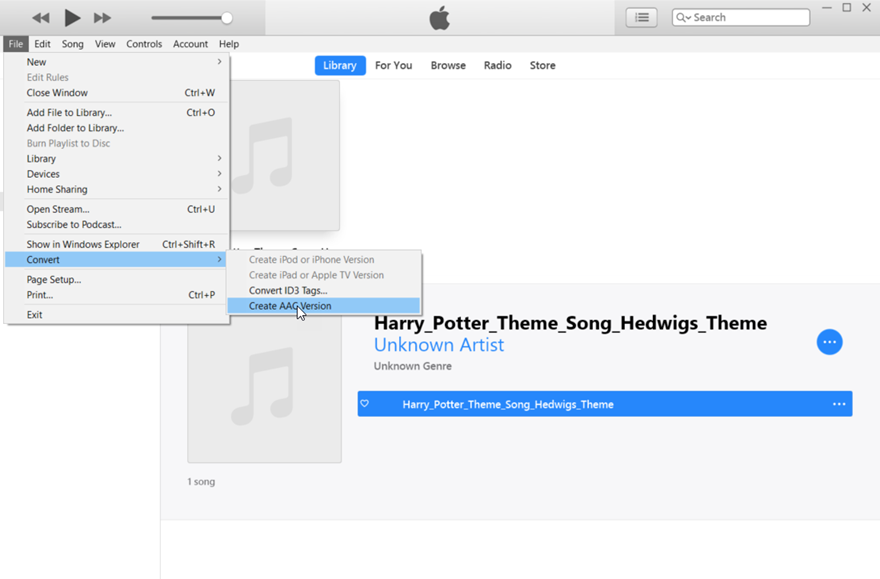Choose Print from File menu
880x579 pixels.
coord(117,295)
